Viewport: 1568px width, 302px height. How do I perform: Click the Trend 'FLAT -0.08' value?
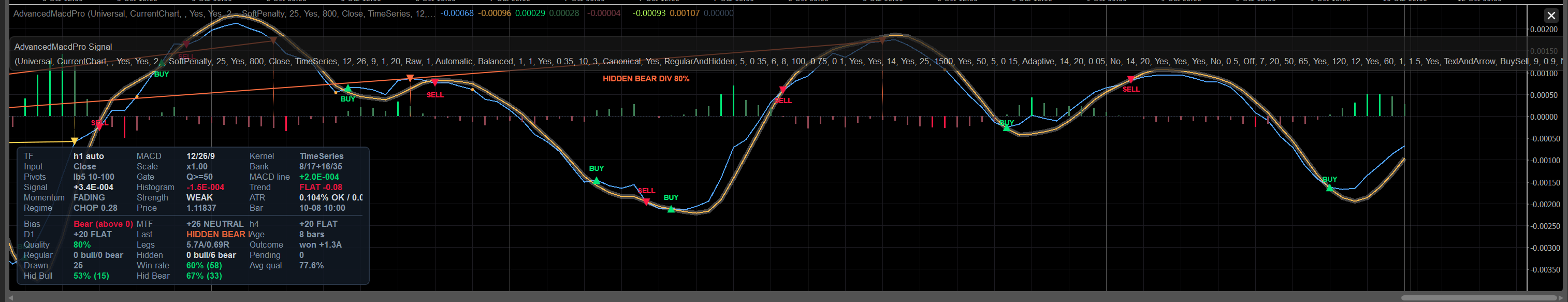321,188
